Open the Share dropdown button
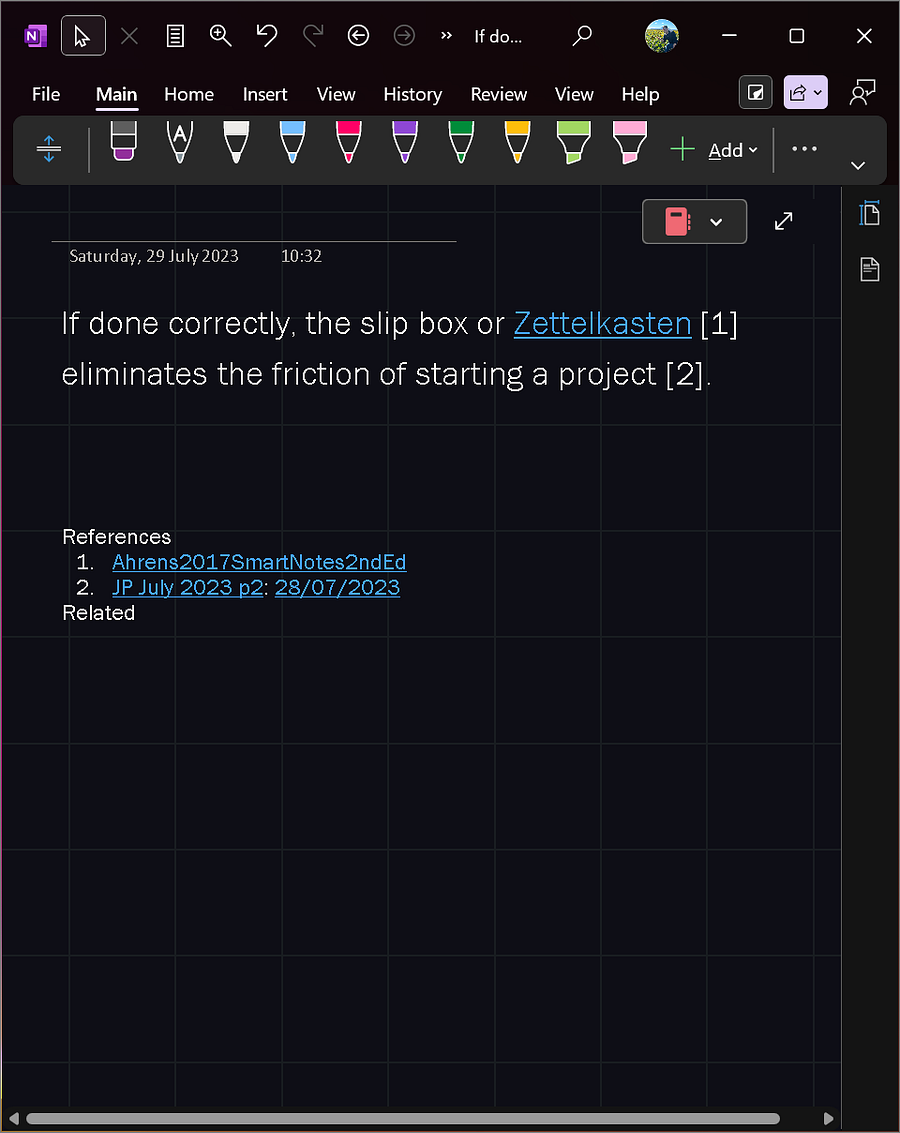The height and width of the screenshot is (1133, 900). (x=805, y=92)
